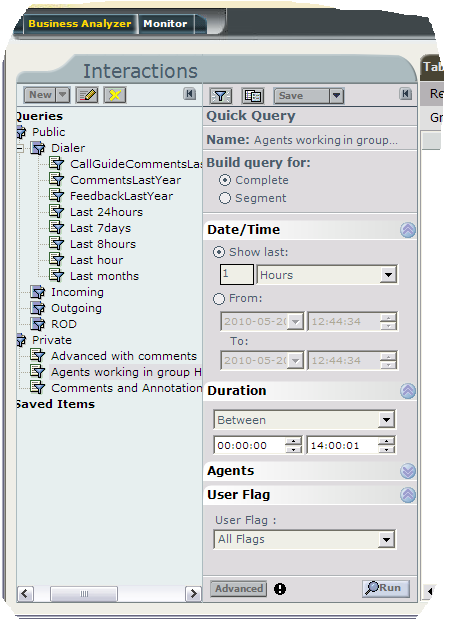Select the Segment radio button
Image resolution: width=457 pixels, height=619 pixels.
(x=225, y=198)
